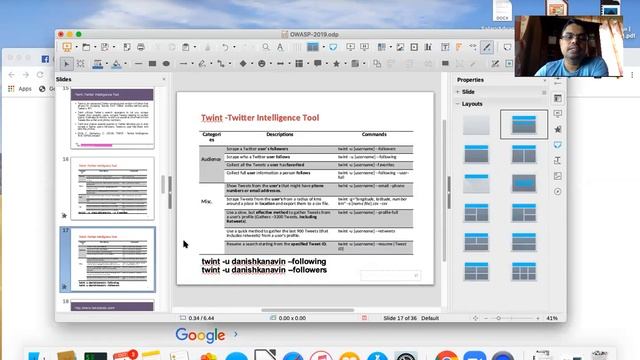Viewport: 640px width, 360px height.
Task: Click the Insert Table icon
Action: tap(382, 47)
